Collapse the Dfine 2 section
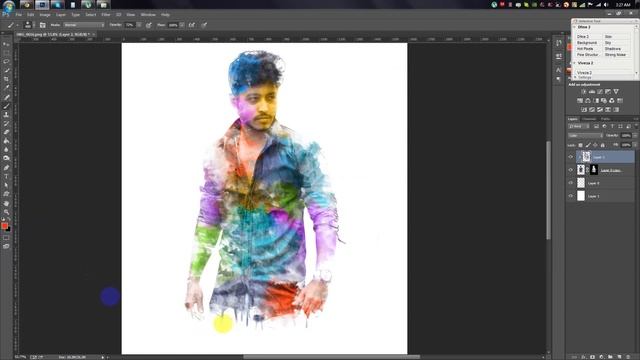The width and height of the screenshot is (640, 360). click(x=575, y=27)
